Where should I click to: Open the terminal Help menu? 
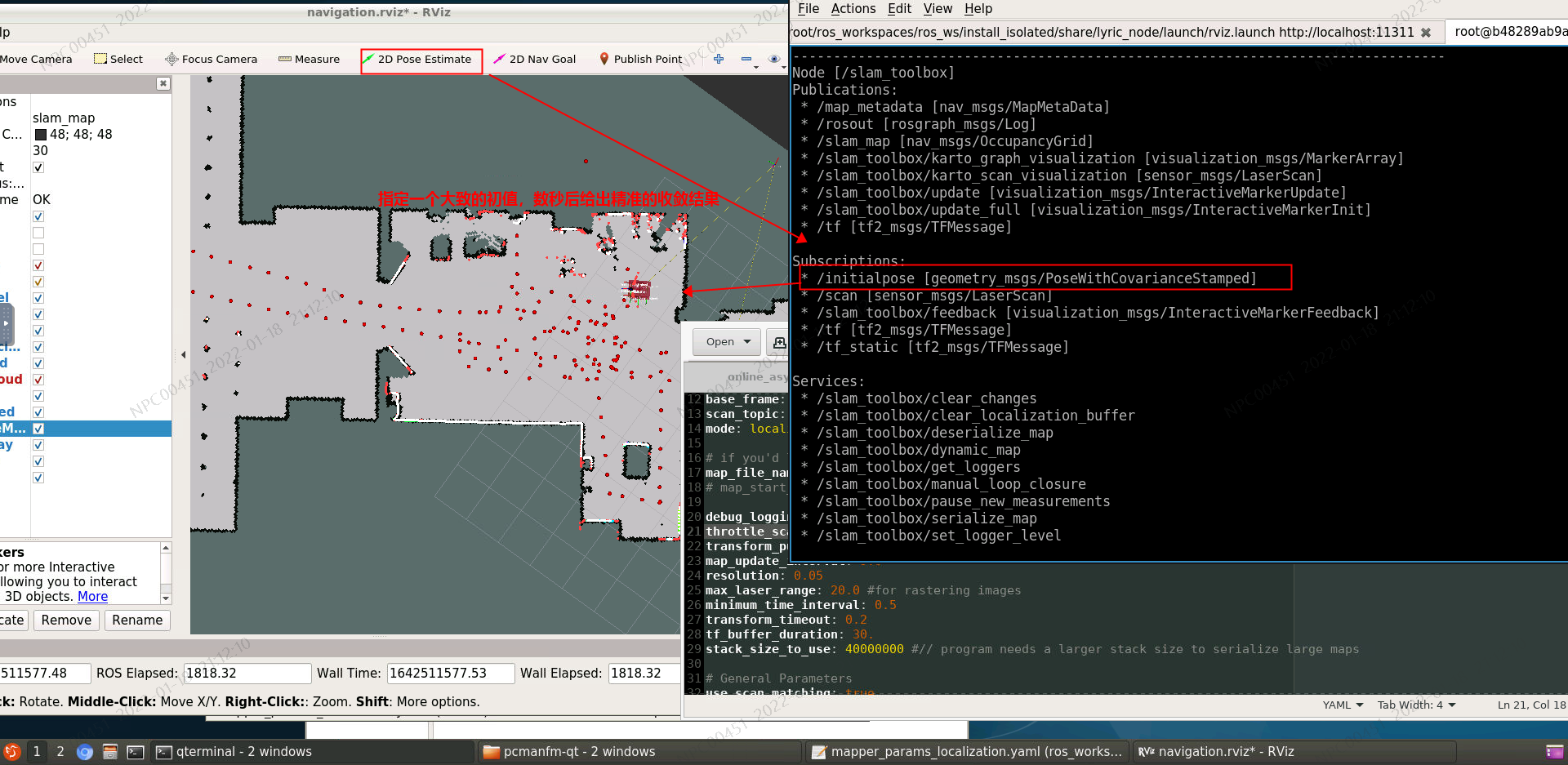point(978,9)
